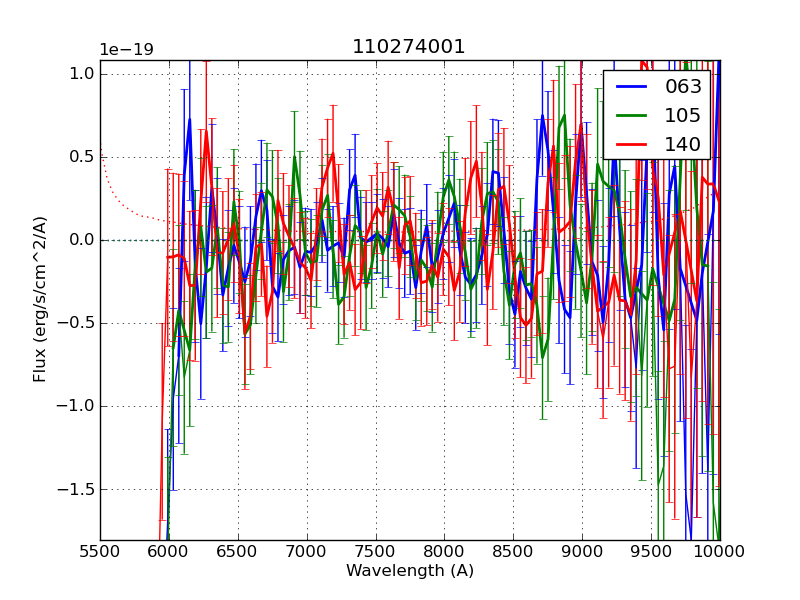The height and width of the screenshot is (600, 800).
Task: Click the 6500 x-axis tick label
Action: point(238,552)
